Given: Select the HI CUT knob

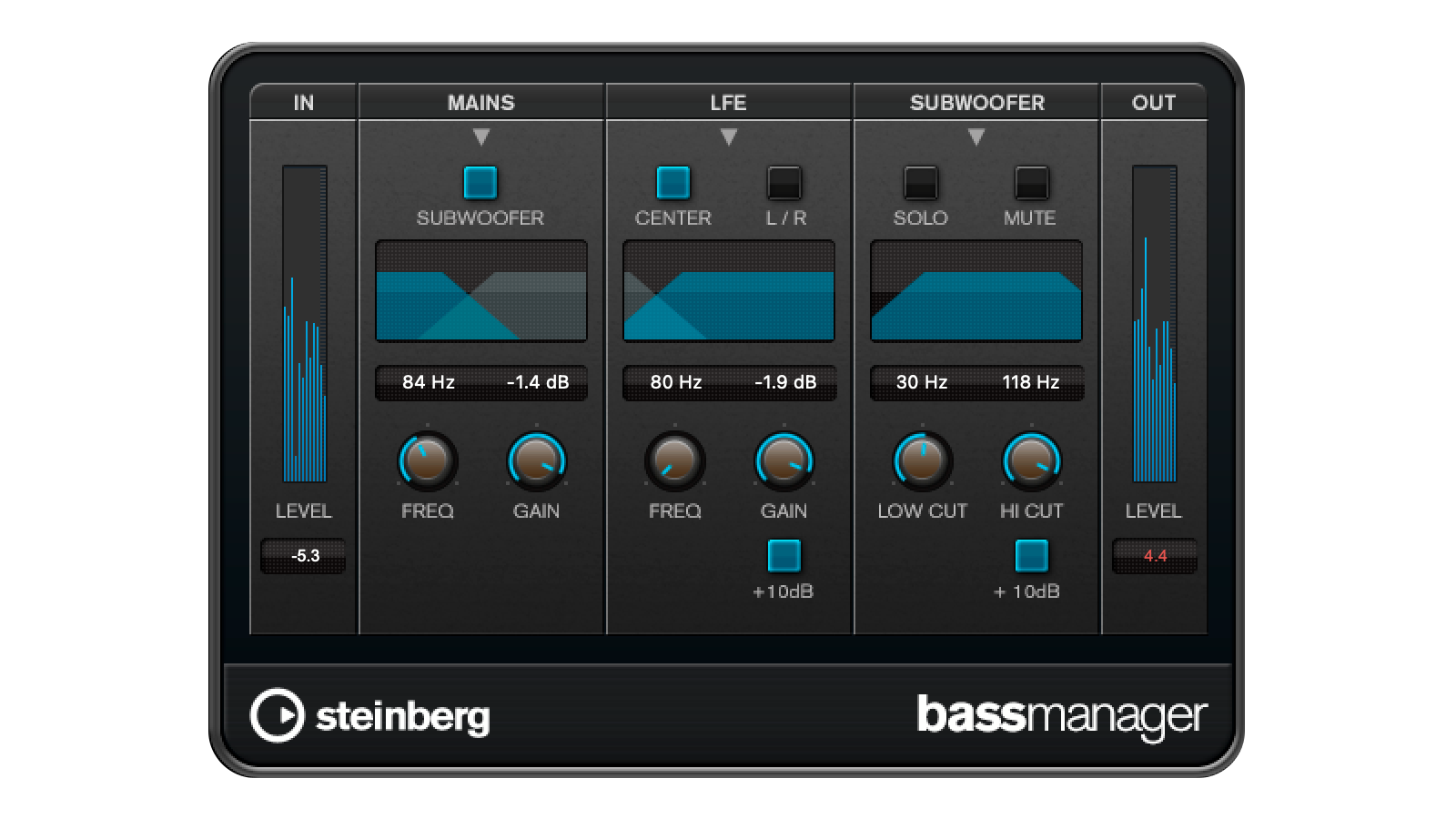Looking at the screenshot, I should pos(1031,461).
